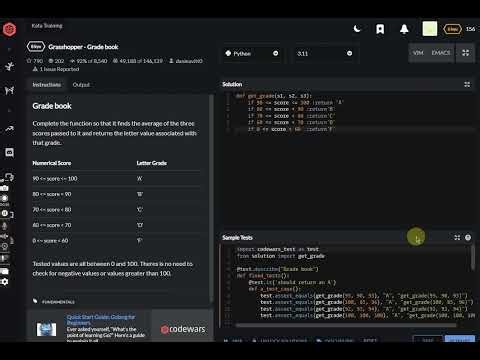Enable EMACS editor mode
The height and width of the screenshot is (360, 480).
tap(441, 53)
